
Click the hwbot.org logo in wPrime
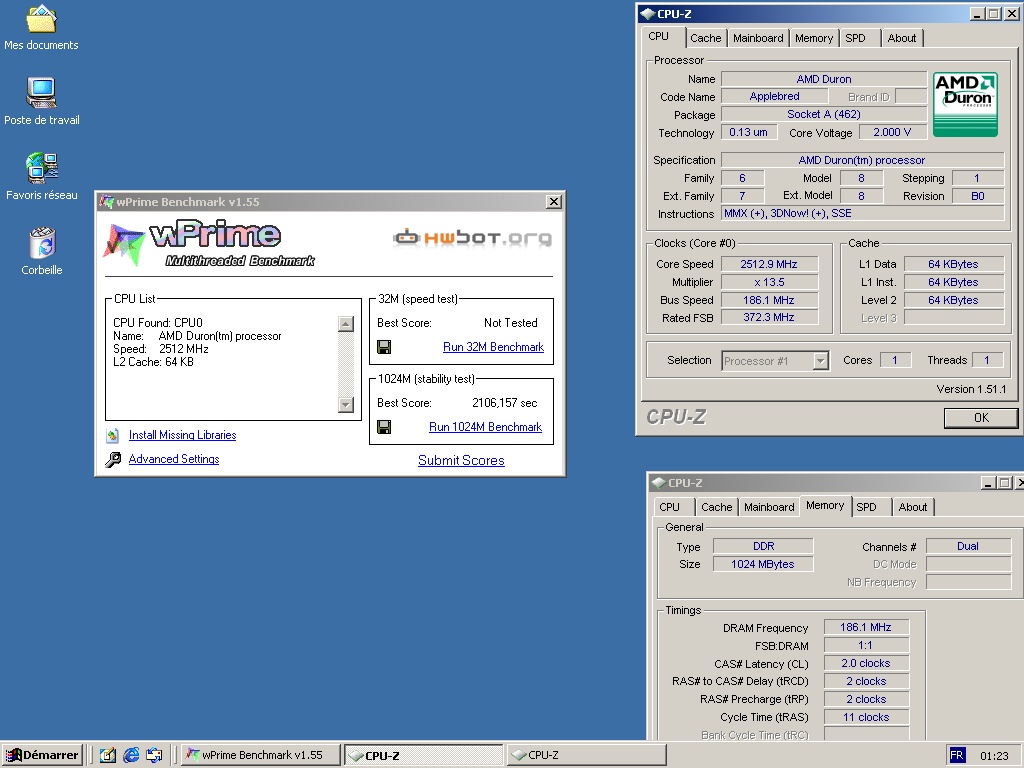[472, 237]
